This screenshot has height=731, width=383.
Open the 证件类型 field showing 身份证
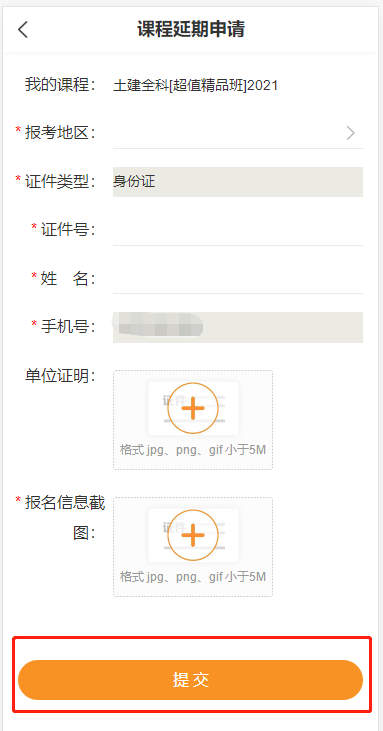pyautogui.click(x=238, y=182)
